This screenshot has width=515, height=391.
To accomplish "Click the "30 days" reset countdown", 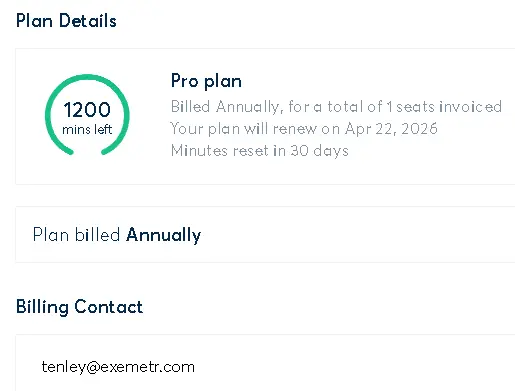I will click(x=319, y=151).
